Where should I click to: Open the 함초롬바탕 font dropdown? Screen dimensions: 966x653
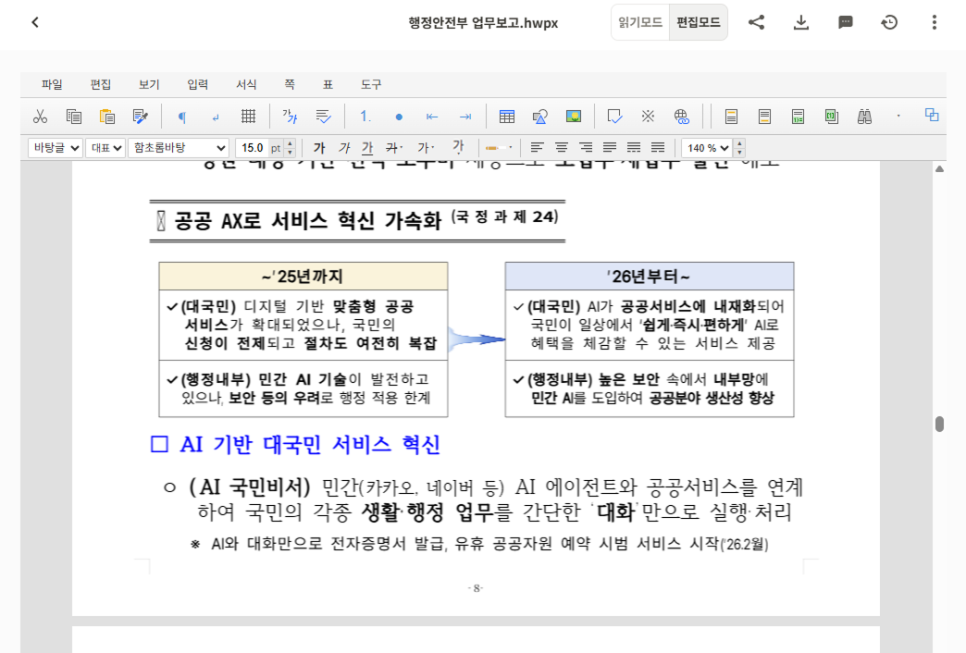179,148
